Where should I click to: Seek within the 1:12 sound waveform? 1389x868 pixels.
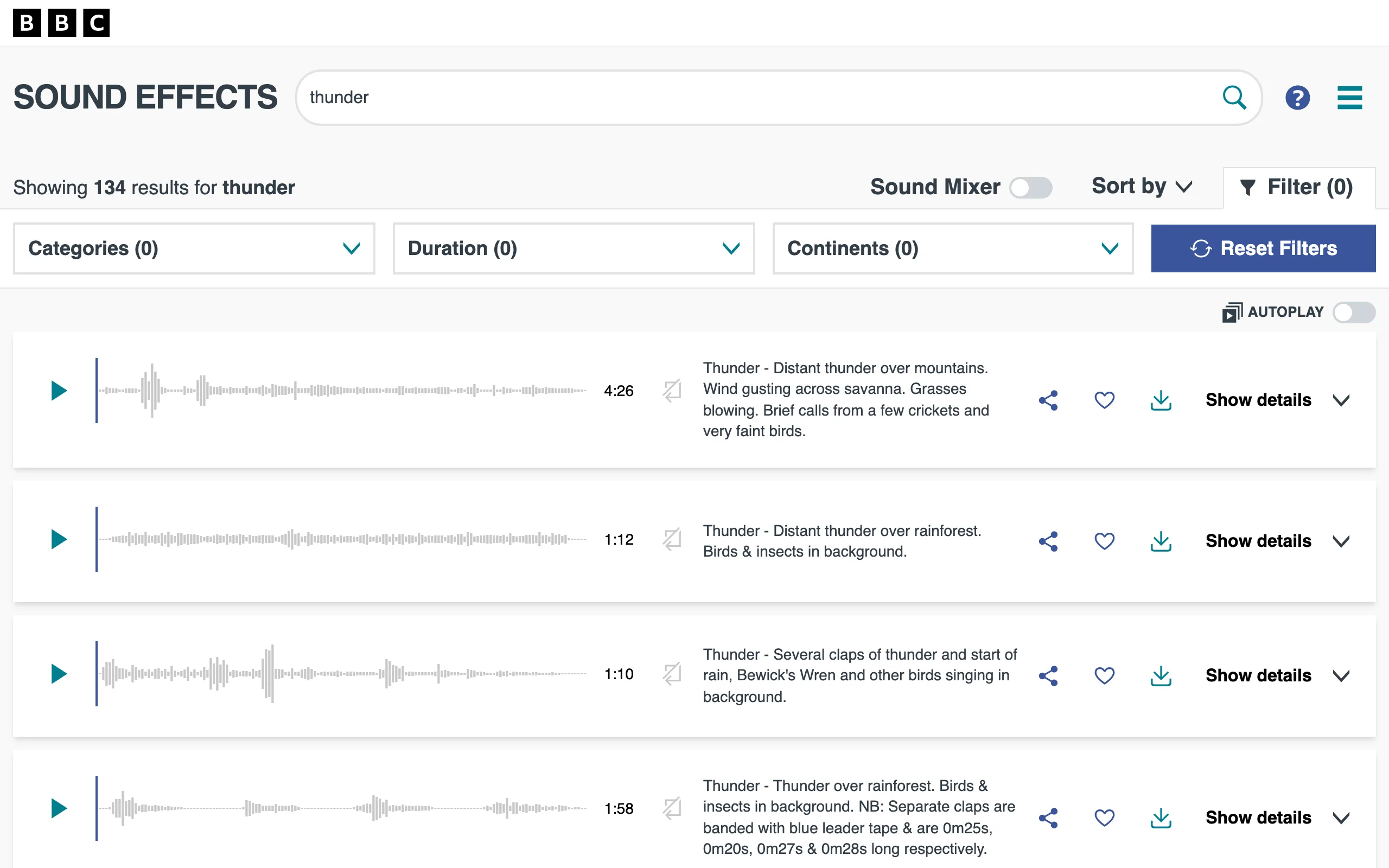click(341, 540)
